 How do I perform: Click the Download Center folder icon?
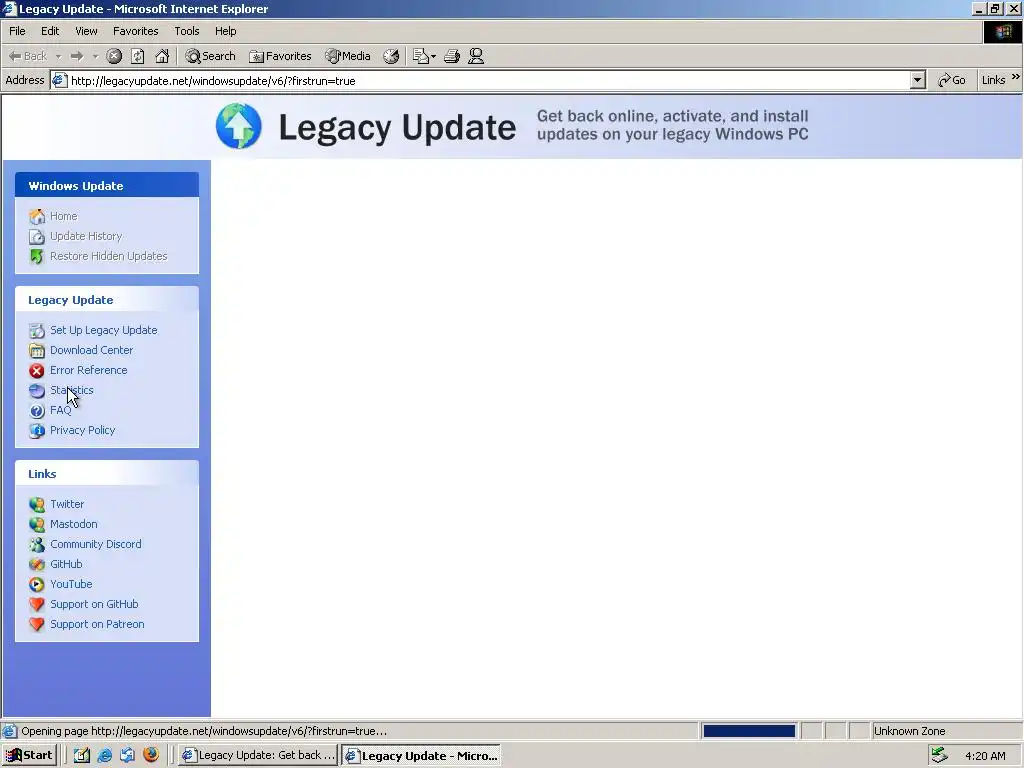point(37,351)
